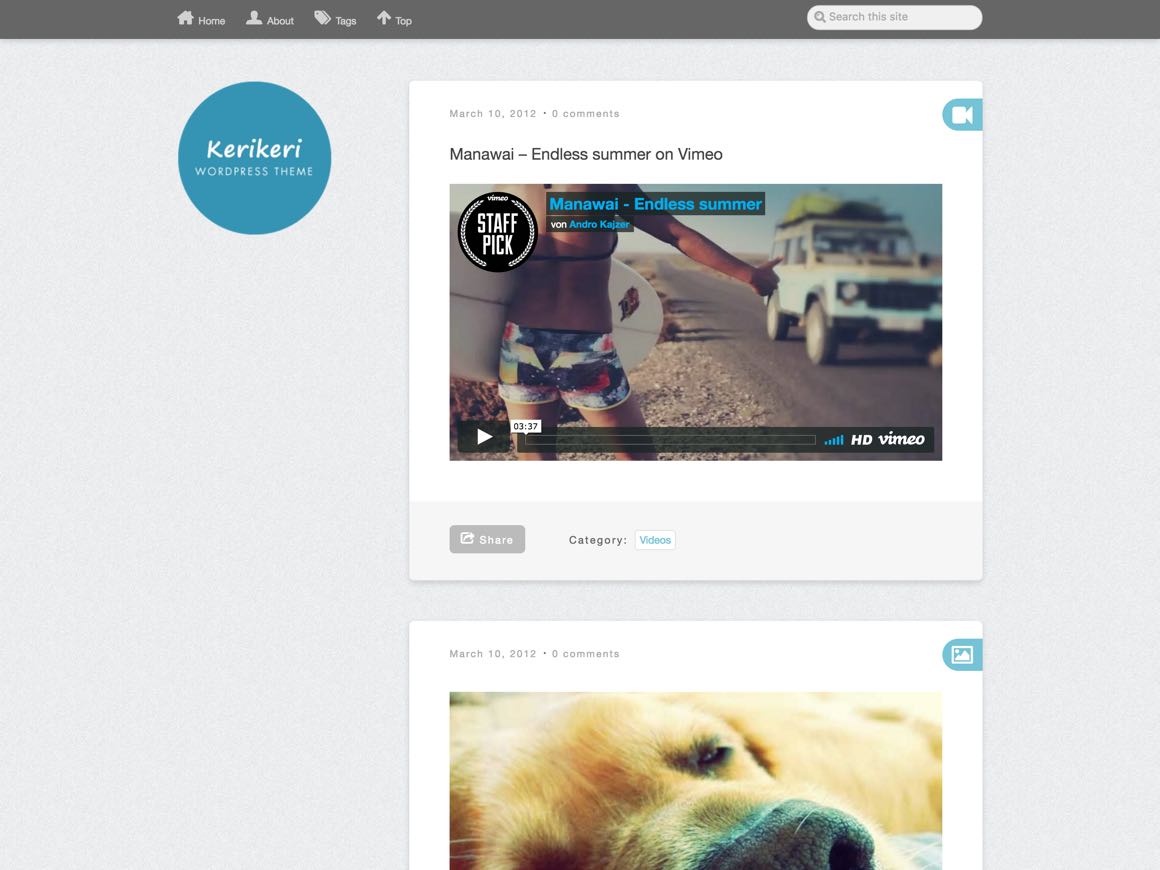Toggle HD quality in video player
The image size is (1160, 870).
point(861,440)
